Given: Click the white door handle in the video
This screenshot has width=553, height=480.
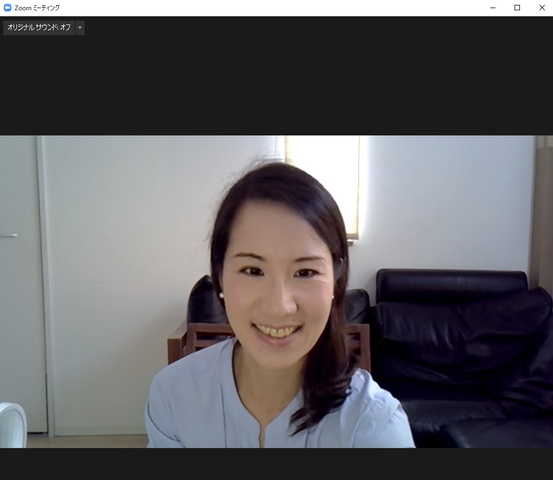Looking at the screenshot, I should 8,235.
